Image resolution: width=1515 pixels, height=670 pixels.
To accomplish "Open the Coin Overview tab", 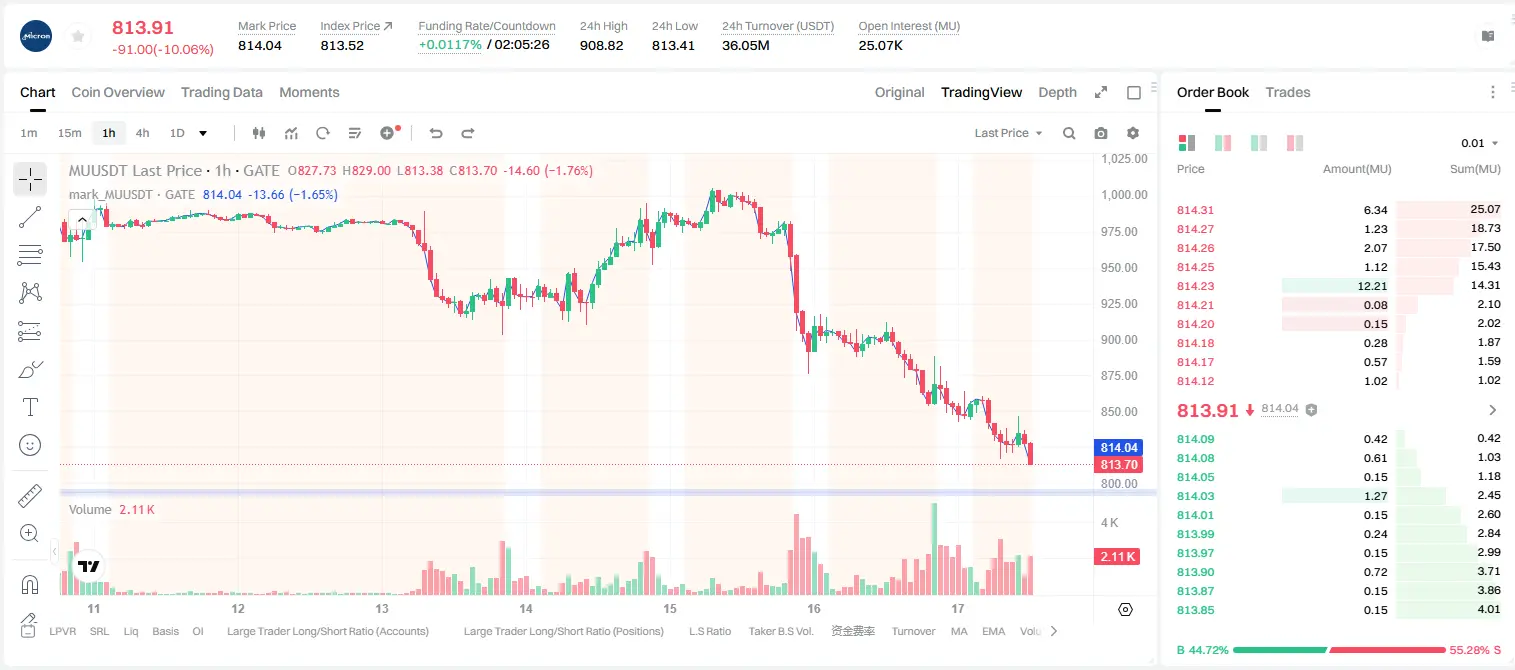I will 118,92.
